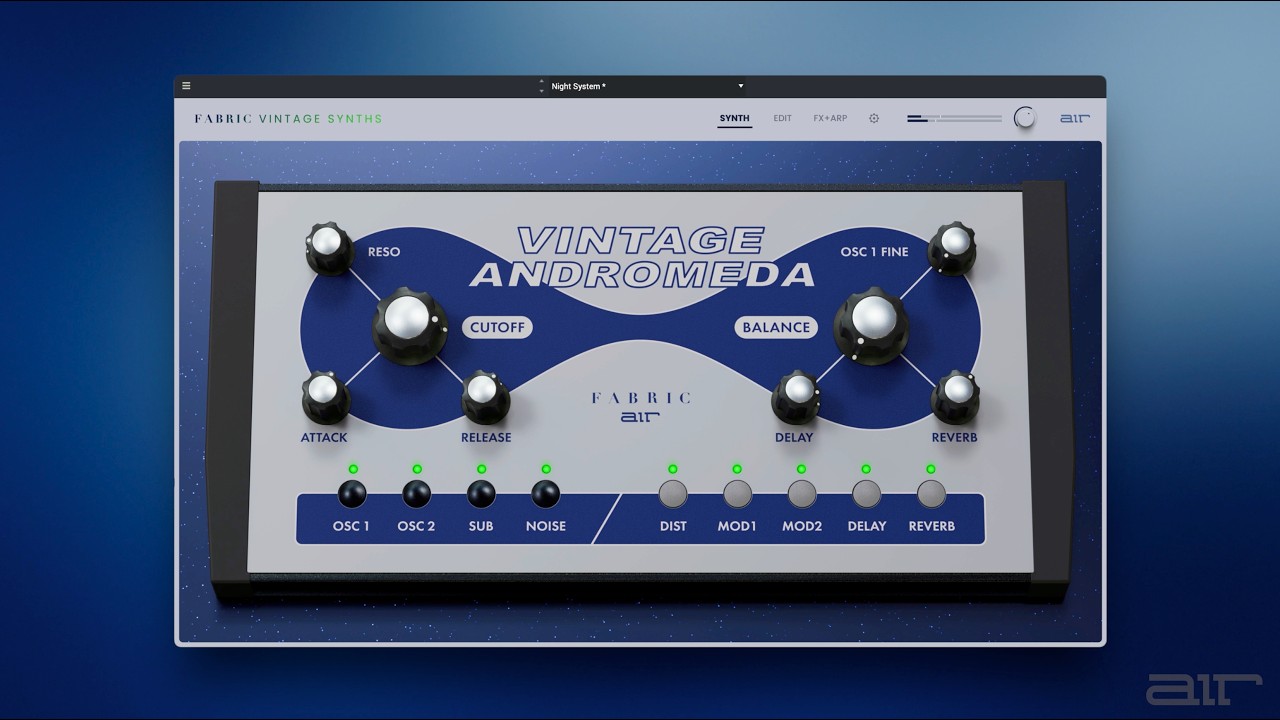
Task: Toggle the MOD1 effect button
Action: pos(737,493)
